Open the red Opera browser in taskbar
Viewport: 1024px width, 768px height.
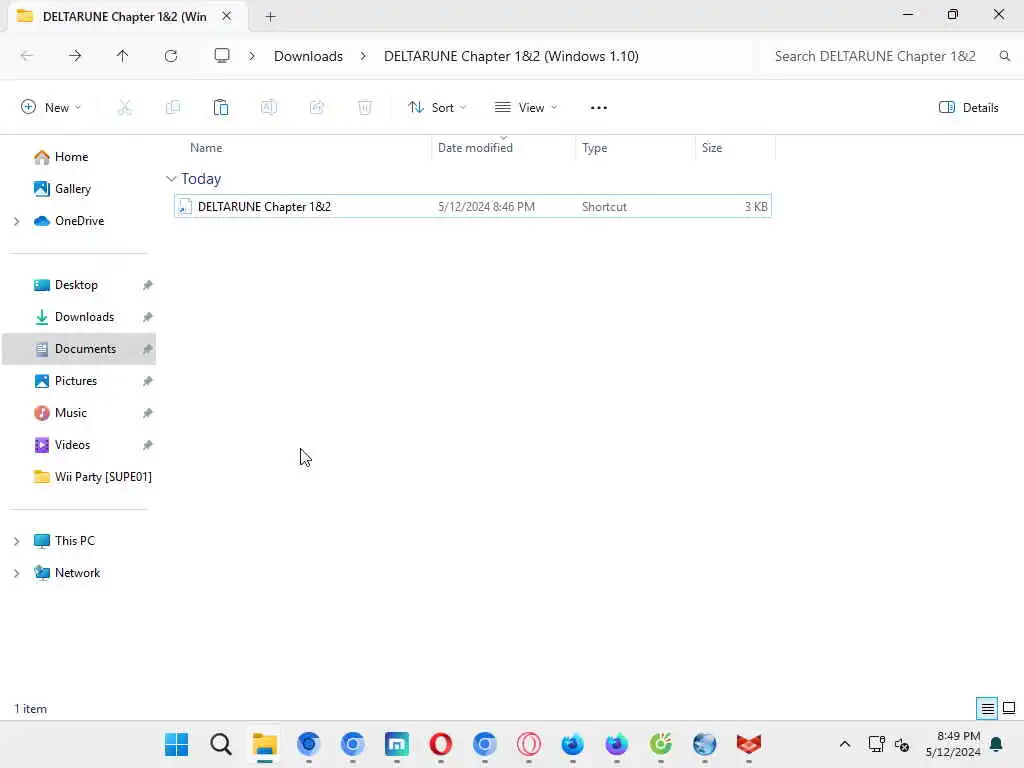(441, 744)
